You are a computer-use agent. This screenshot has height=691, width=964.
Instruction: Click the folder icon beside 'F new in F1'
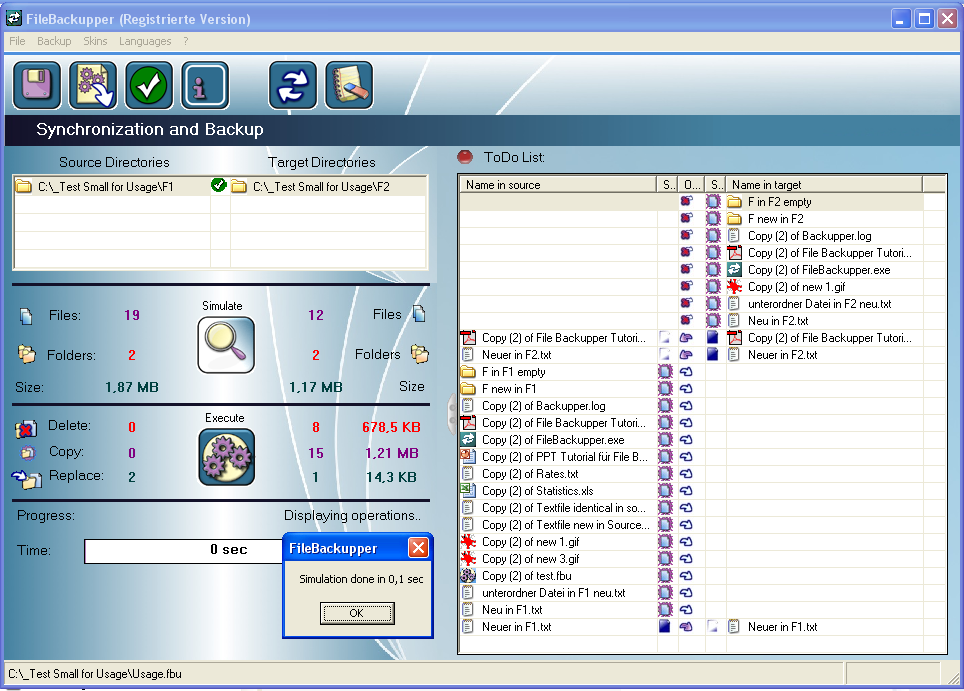click(x=468, y=389)
